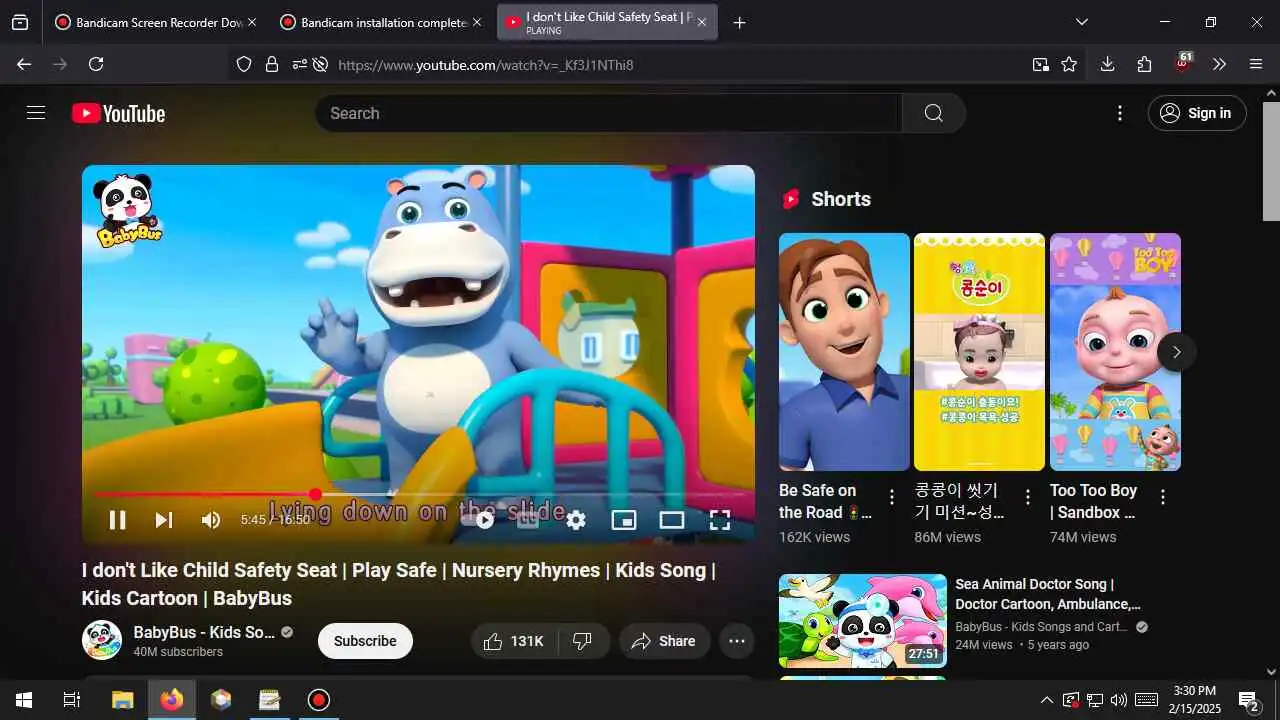
Task: Switch to Bandicam installation complete tab
Action: [381, 22]
